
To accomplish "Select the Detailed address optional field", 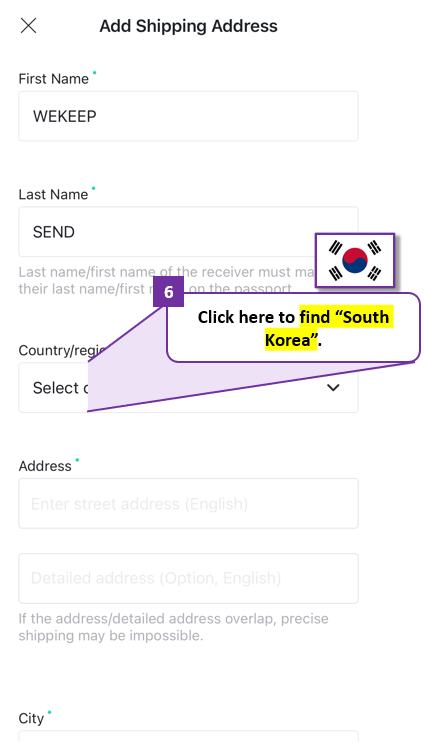I will [188, 578].
